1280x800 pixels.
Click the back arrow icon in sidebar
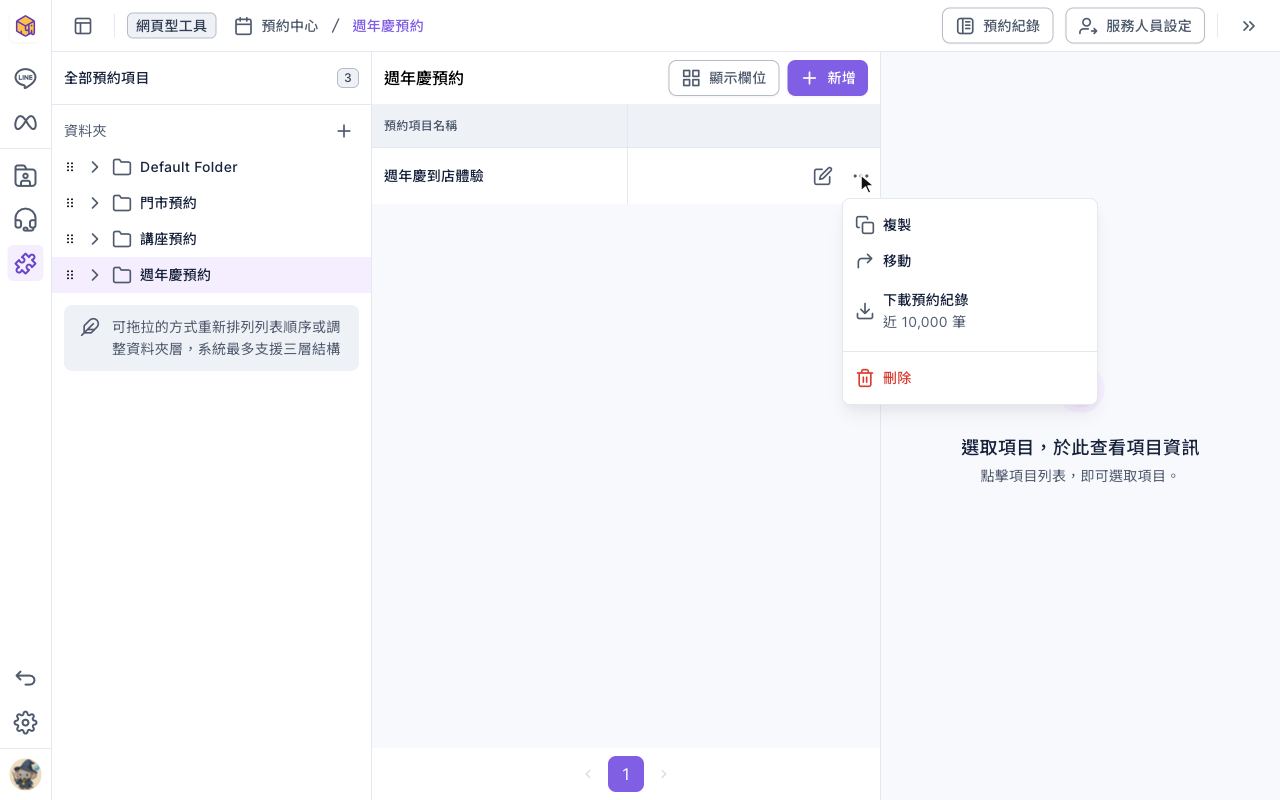25,678
